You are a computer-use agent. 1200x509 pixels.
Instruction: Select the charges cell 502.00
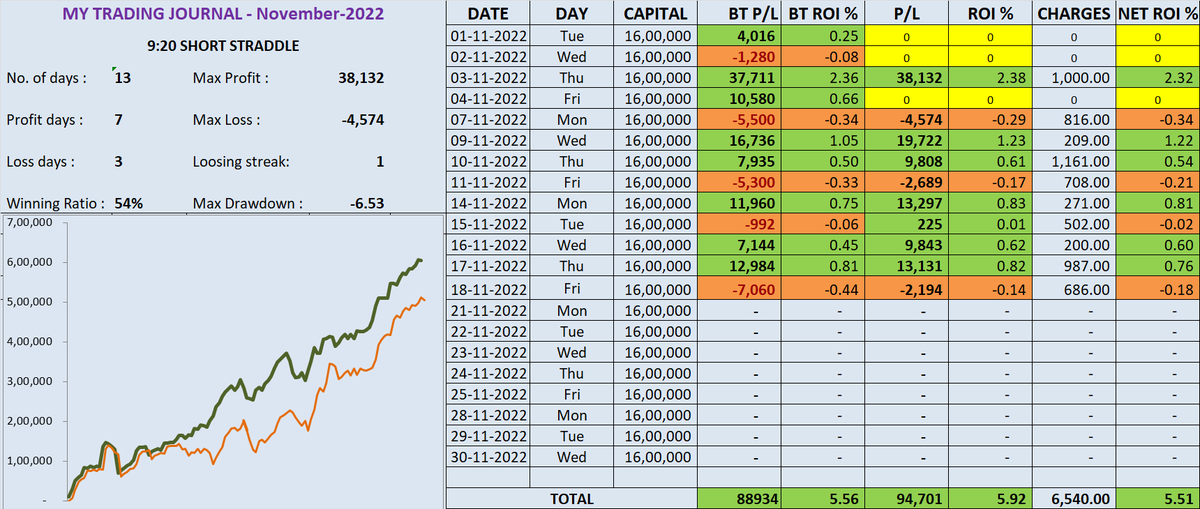coord(1073,224)
